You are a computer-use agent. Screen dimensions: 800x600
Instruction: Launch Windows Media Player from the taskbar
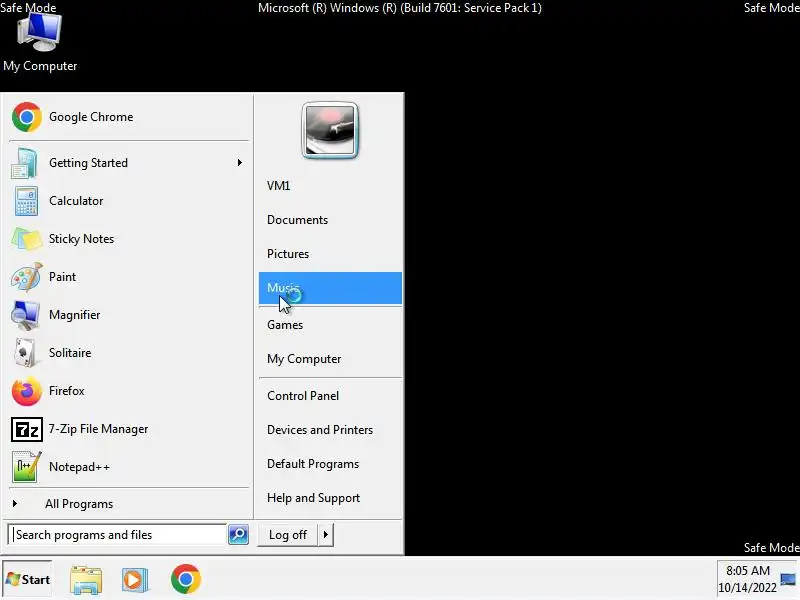point(135,580)
